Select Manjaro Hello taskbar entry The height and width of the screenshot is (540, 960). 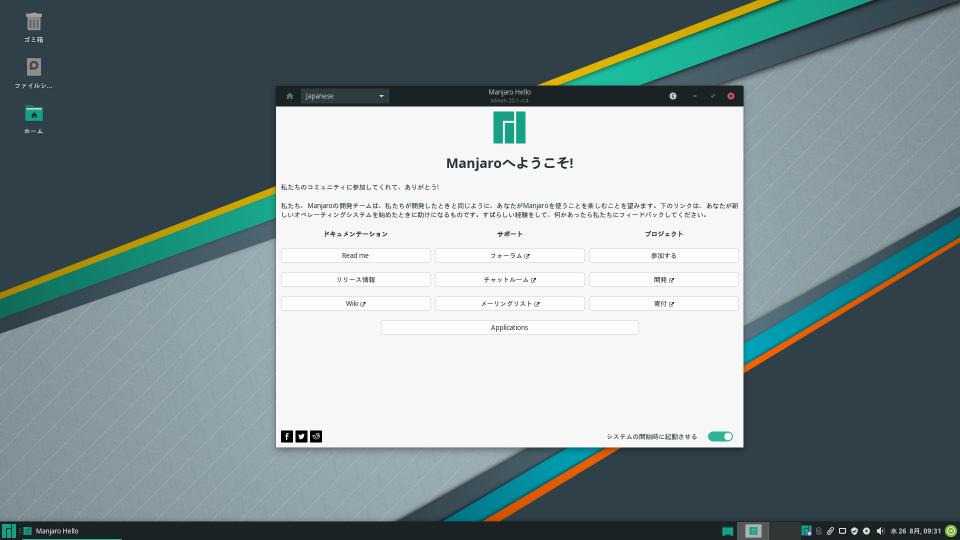coord(72,531)
